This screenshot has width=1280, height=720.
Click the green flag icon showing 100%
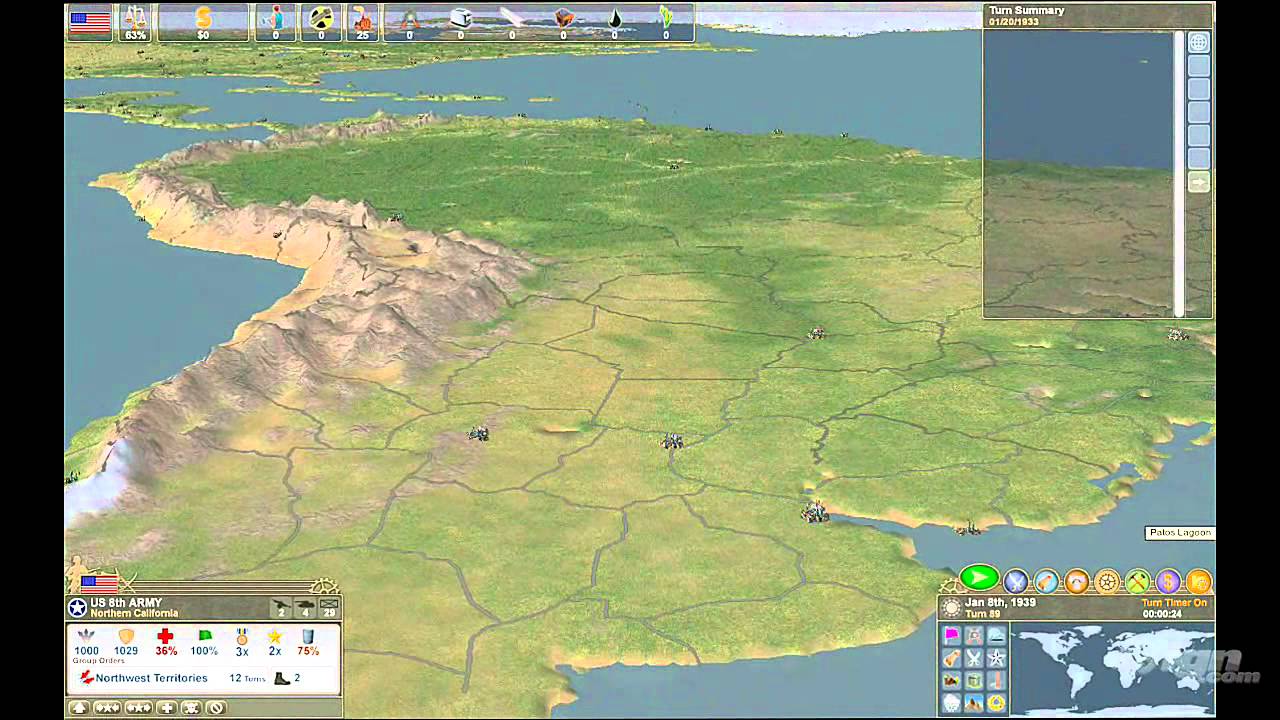[205, 636]
